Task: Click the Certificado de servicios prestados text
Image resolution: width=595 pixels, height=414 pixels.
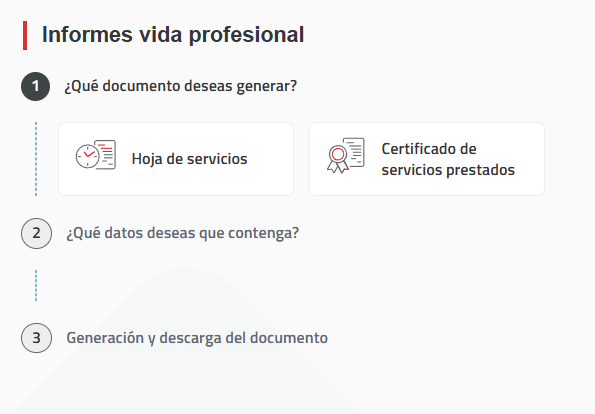Action: [x=448, y=159]
